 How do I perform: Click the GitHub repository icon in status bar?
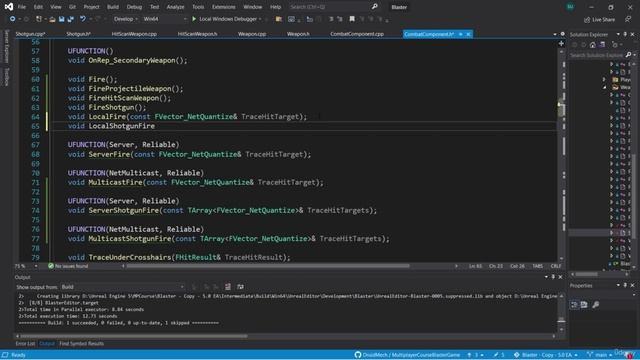click(358, 355)
